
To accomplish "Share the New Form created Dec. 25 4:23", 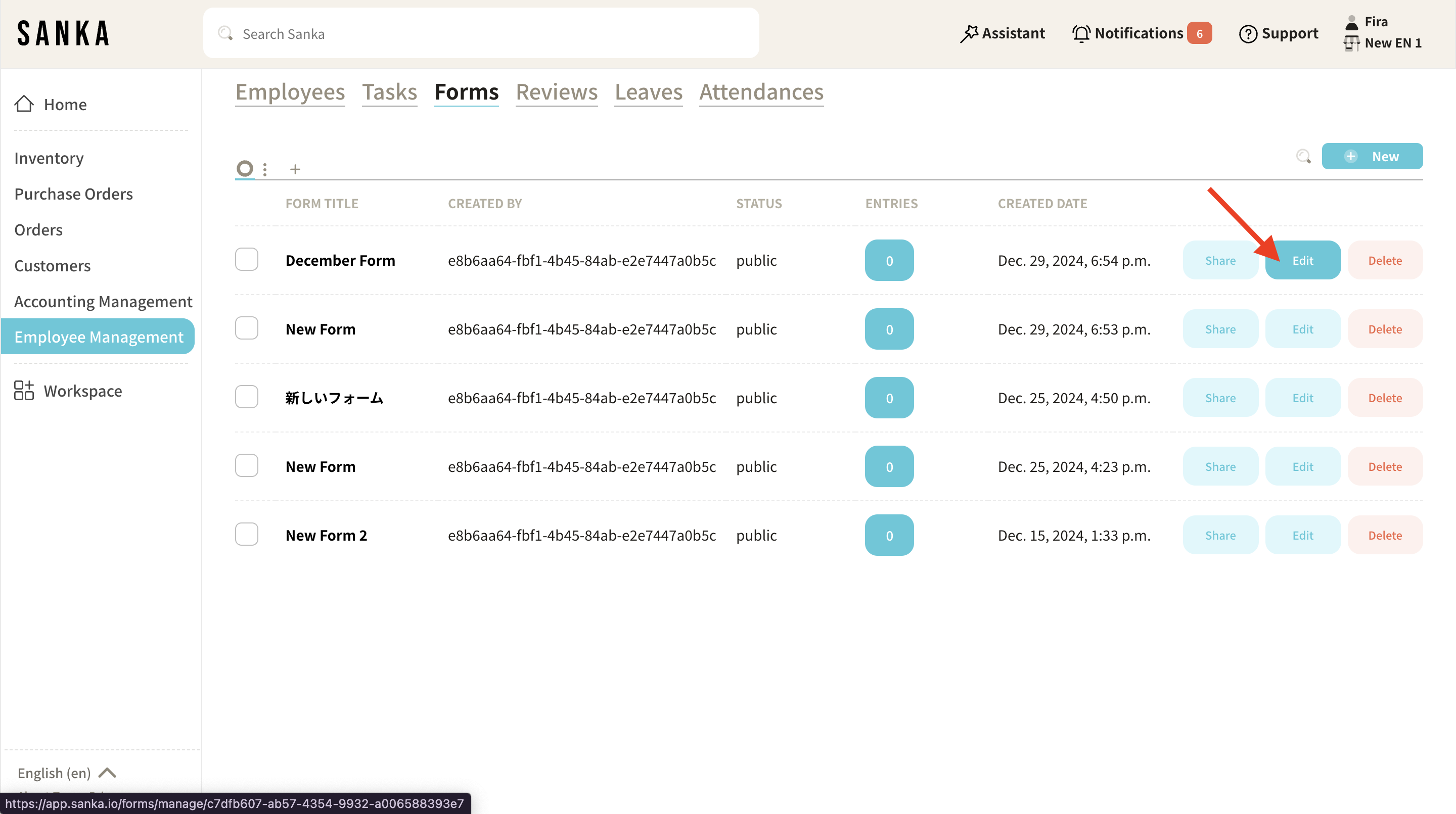I will click(1220, 466).
